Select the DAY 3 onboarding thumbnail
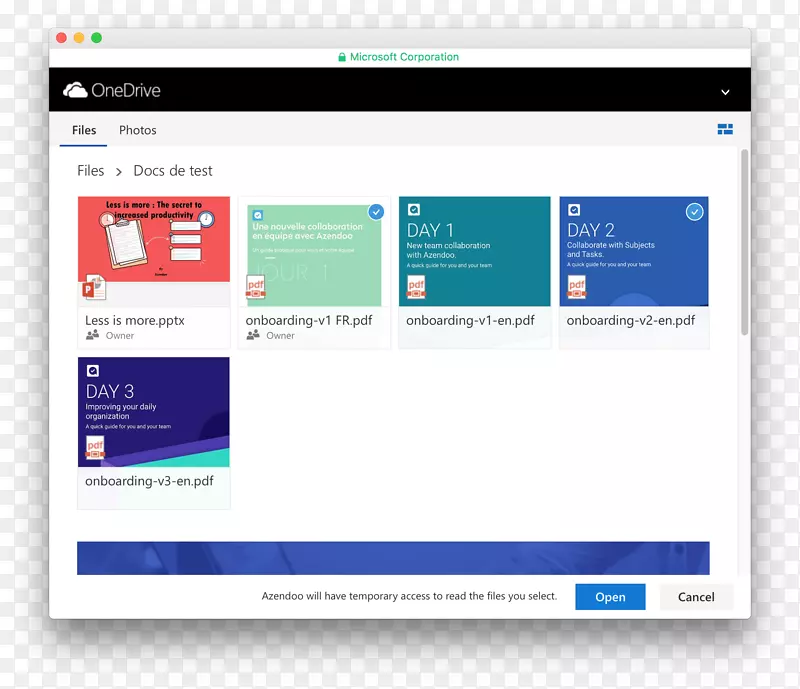The height and width of the screenshot is (689, 800). coord(154,412)
